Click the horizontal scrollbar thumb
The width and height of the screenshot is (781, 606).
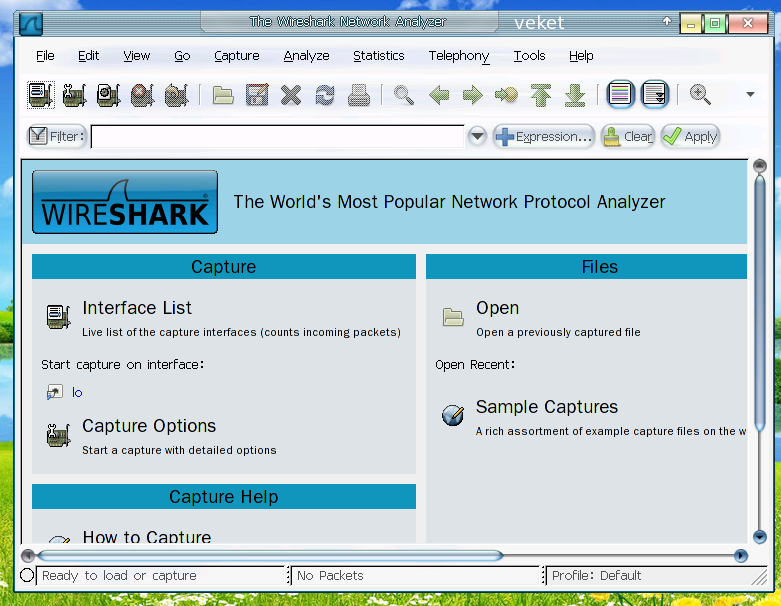coord(270,555)
